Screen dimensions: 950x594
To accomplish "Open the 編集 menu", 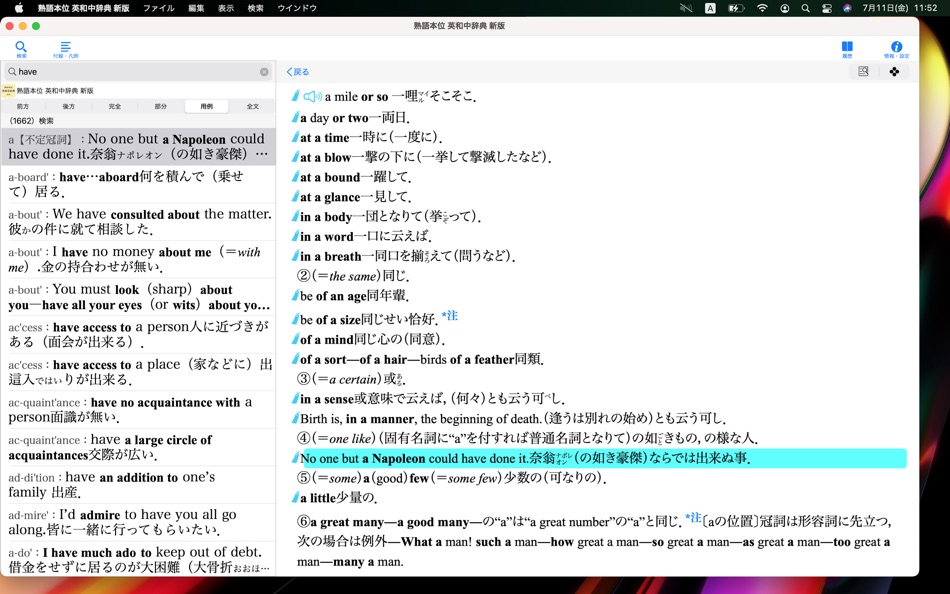I will coord(196,8).
